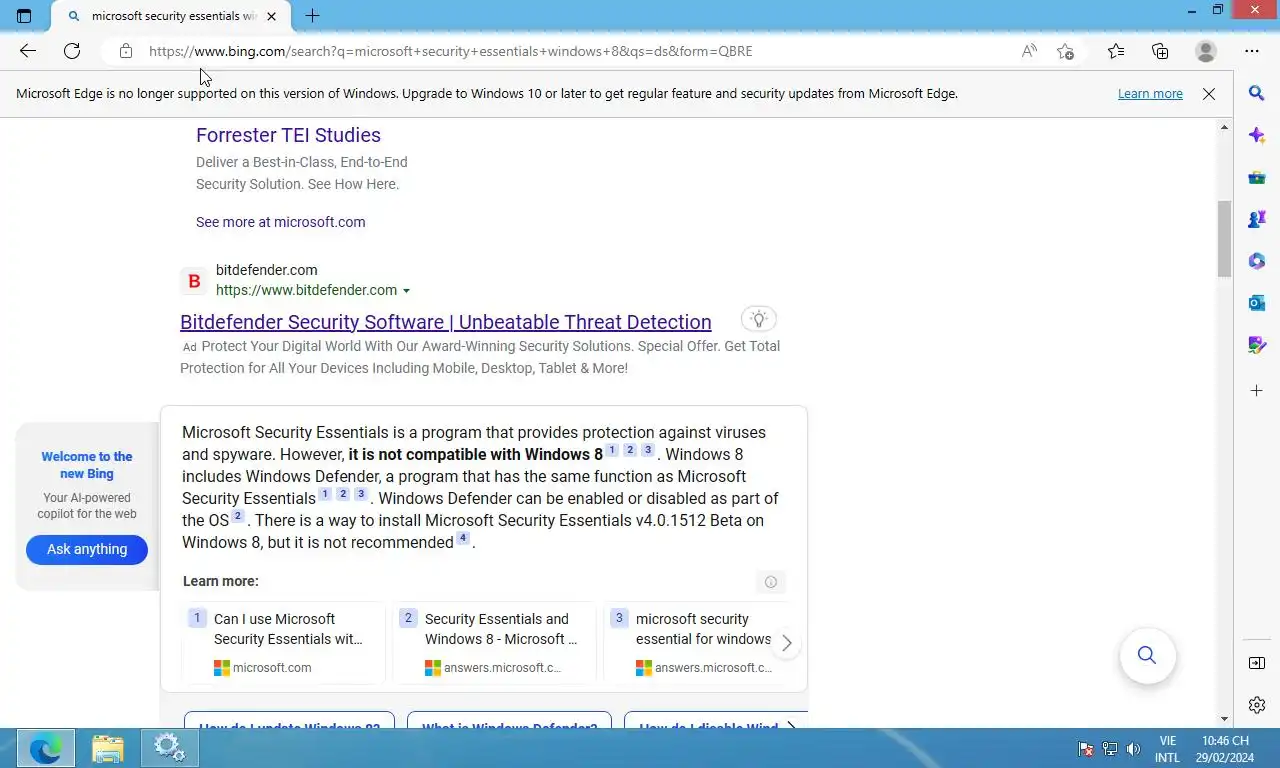Viewport: 1280px width, 768px height.
Task: Open the taskbar clock showing 10:46 CH
Action: tap(1225, 749)
